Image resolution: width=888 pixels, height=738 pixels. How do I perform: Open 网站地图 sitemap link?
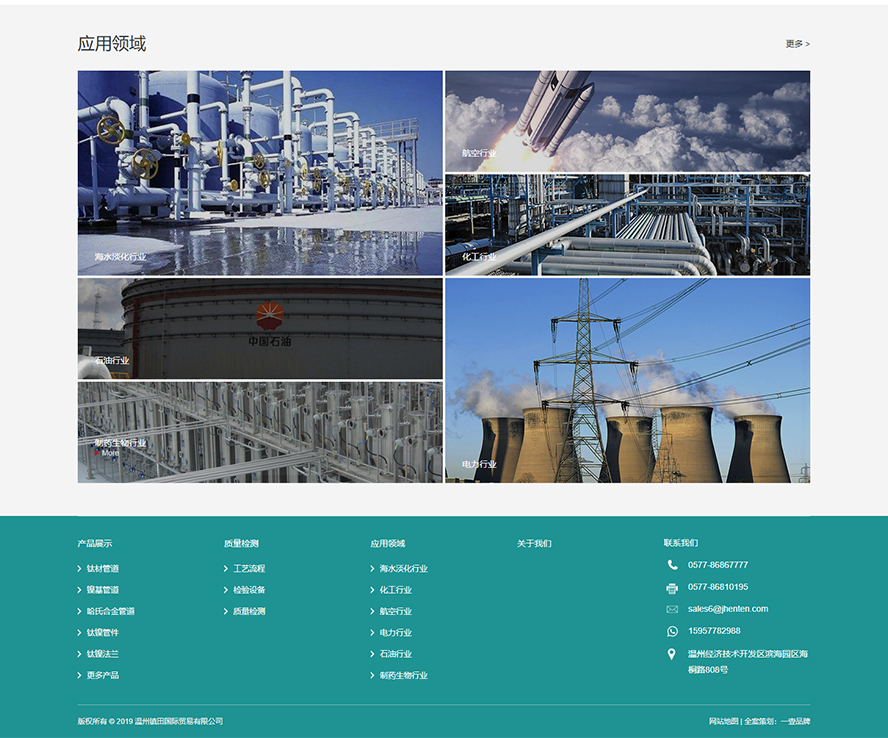(724, 721)
